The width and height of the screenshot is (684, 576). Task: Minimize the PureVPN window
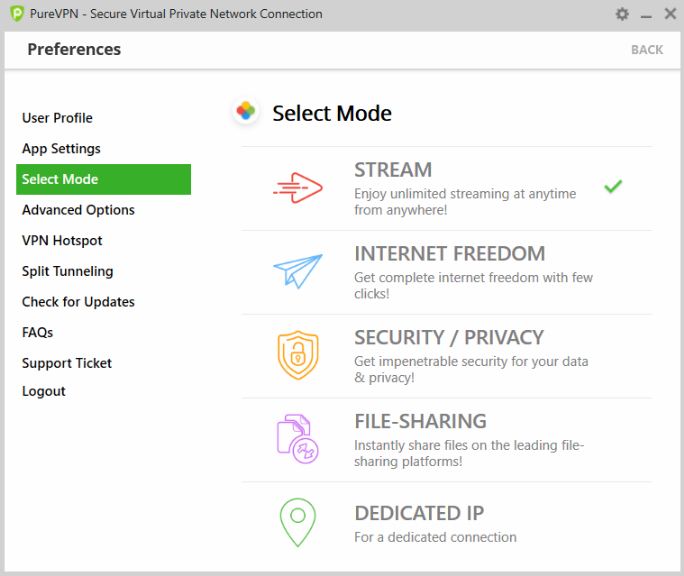[x=646, y=15]
